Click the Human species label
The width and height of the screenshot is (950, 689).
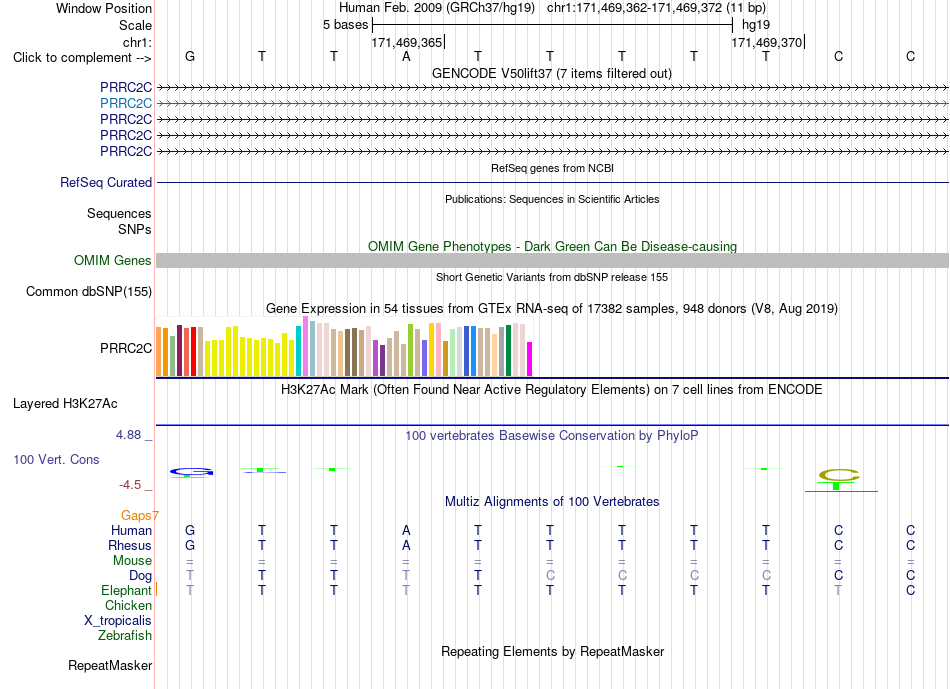coord(131,530)
